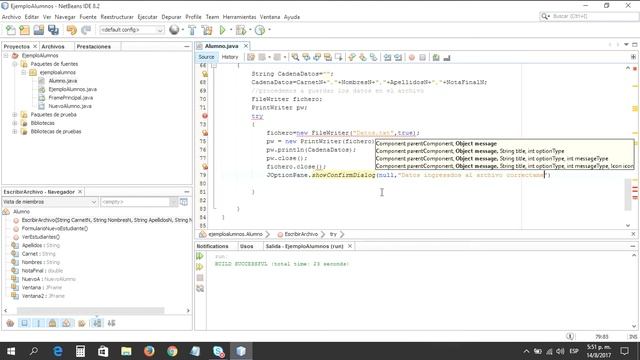Click the Undo arrow icon

[x=72, y=30]
